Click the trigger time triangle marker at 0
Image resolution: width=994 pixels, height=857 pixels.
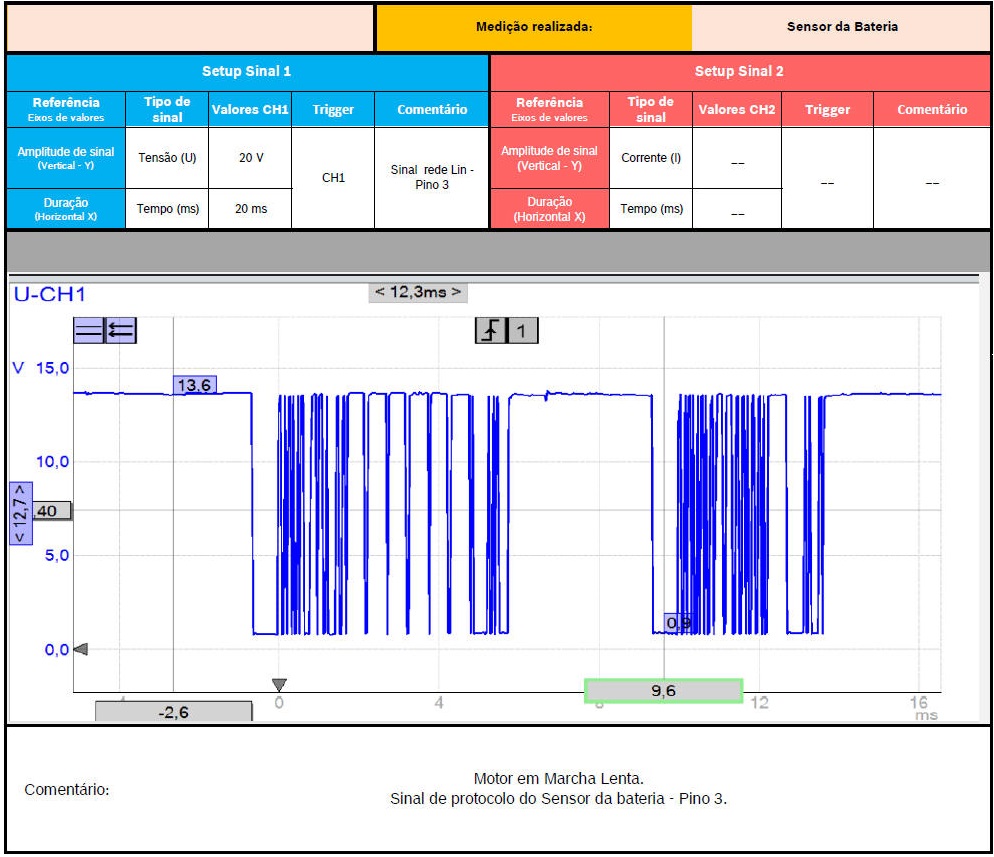(x=279, y=685)
